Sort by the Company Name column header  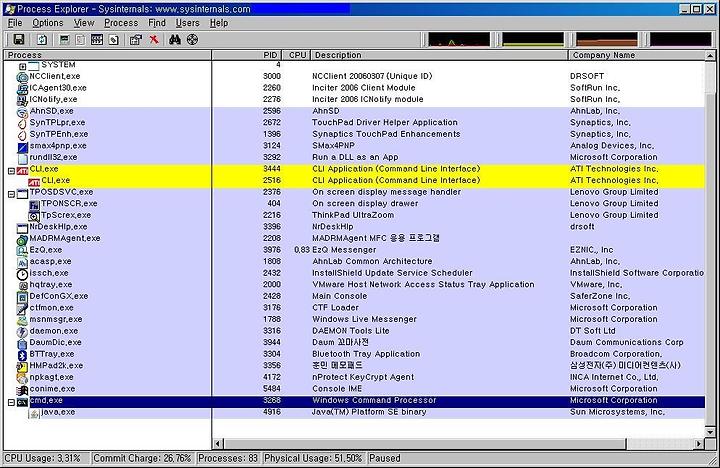(636, 55)
